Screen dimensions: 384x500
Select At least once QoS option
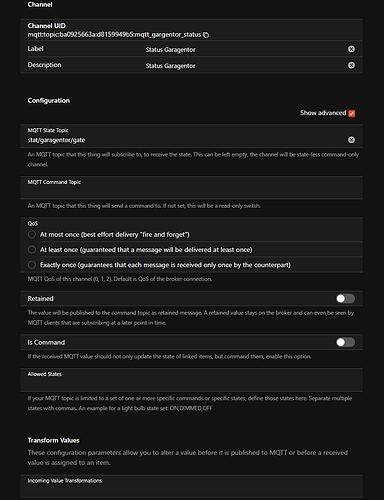[x=32, y=250]
